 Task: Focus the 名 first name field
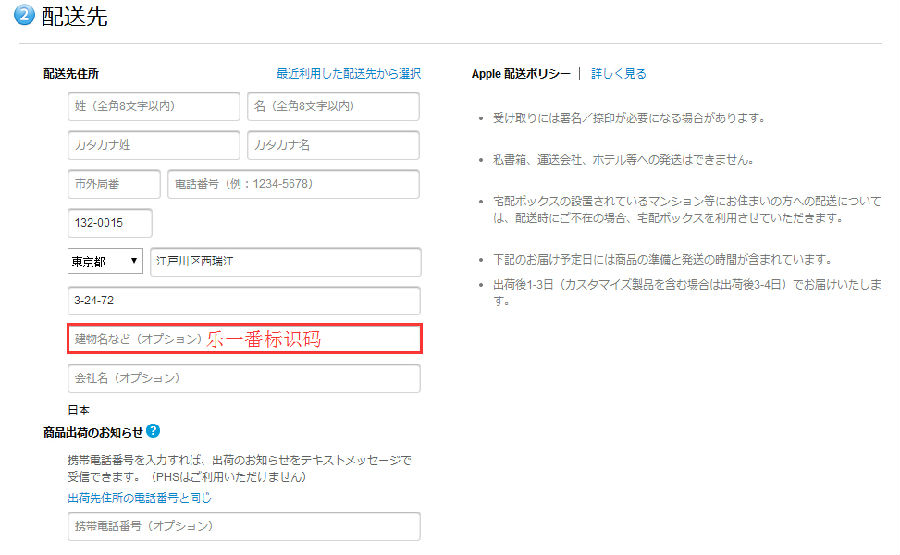coord(333,105)
